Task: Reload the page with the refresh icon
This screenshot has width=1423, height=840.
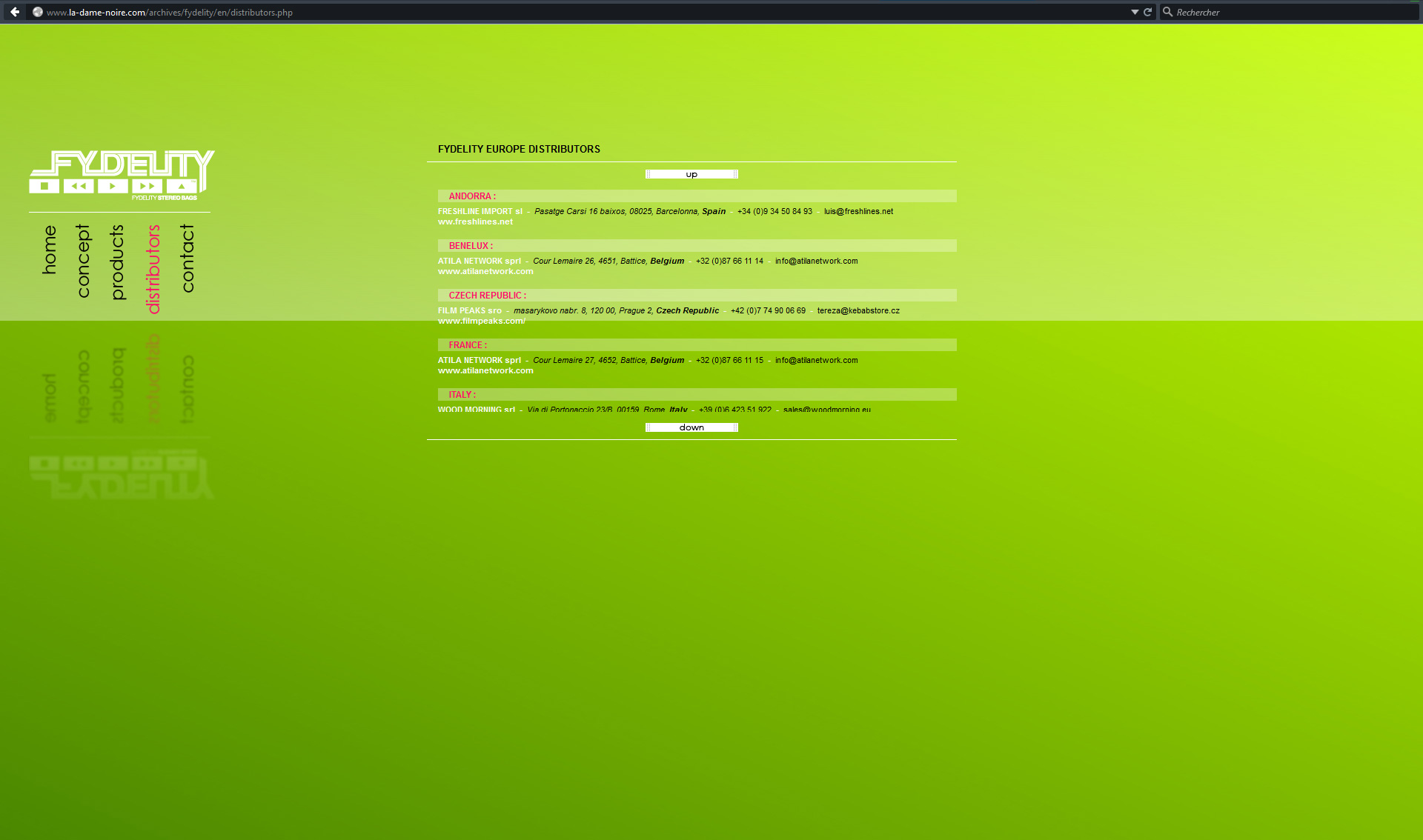Action: click(x=1148, y=12)
